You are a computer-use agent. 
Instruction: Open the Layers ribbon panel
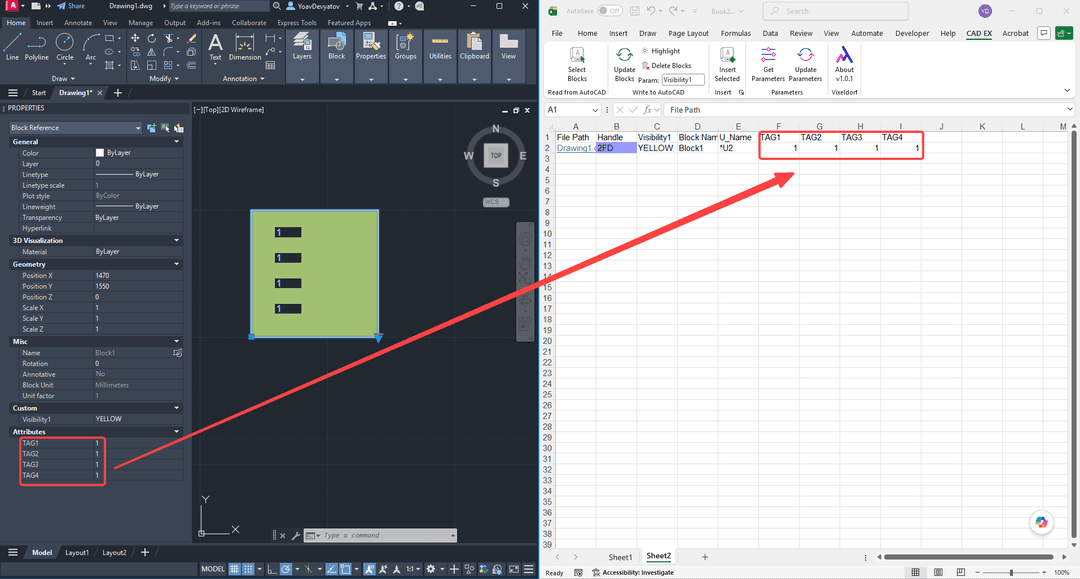302,56
